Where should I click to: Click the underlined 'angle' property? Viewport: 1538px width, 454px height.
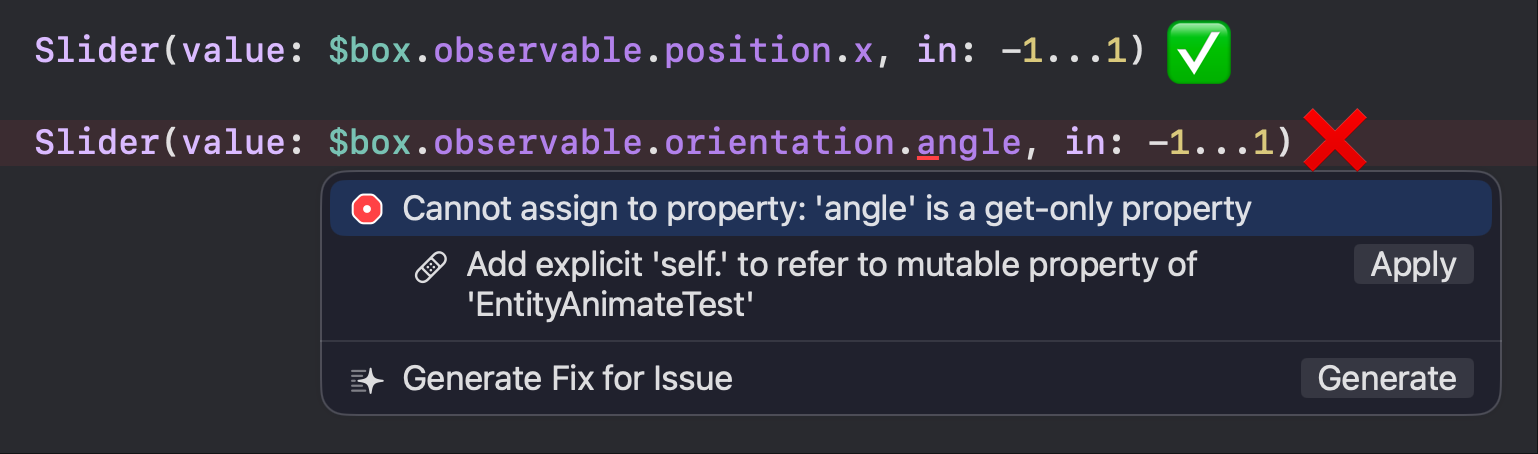click(x=969, y=143)
